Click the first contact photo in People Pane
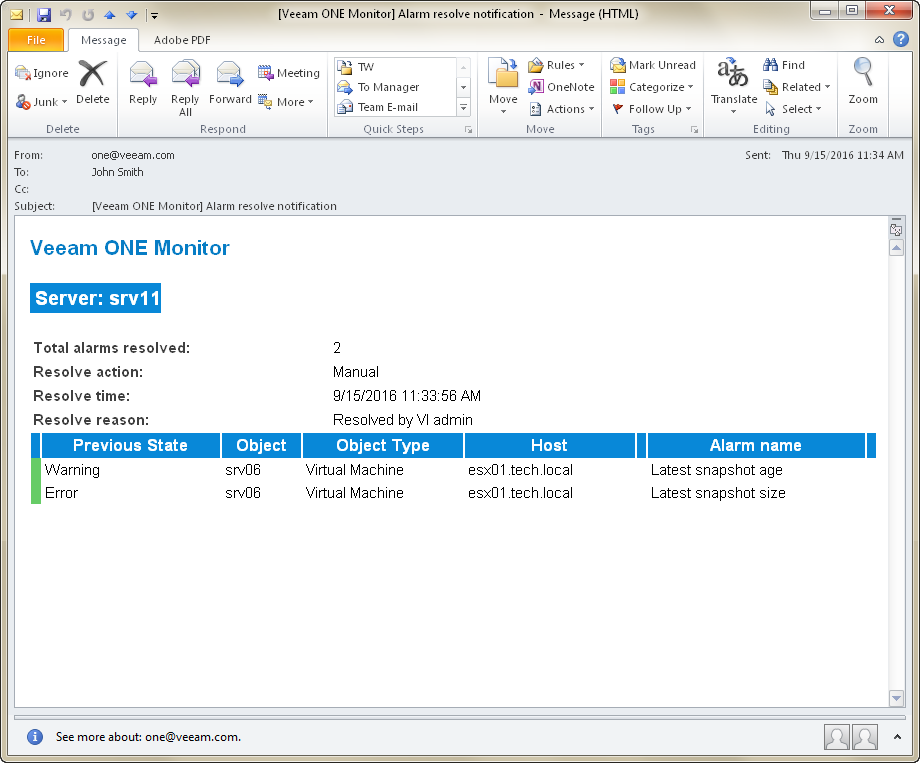 tap(837, 737)
